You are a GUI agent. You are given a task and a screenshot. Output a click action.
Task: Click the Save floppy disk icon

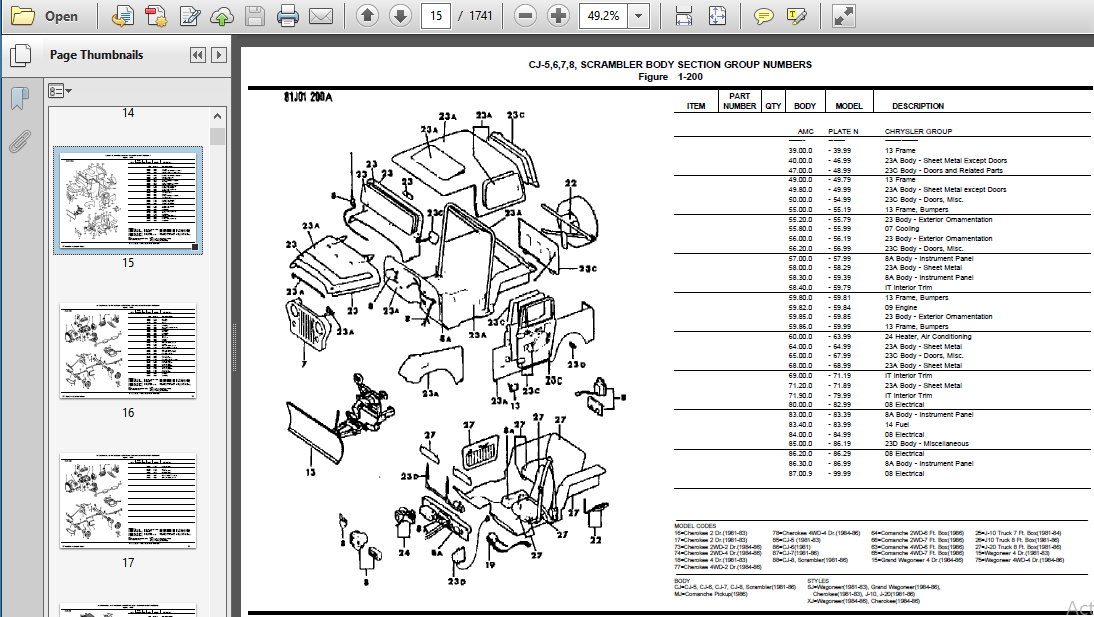point(255,16)
